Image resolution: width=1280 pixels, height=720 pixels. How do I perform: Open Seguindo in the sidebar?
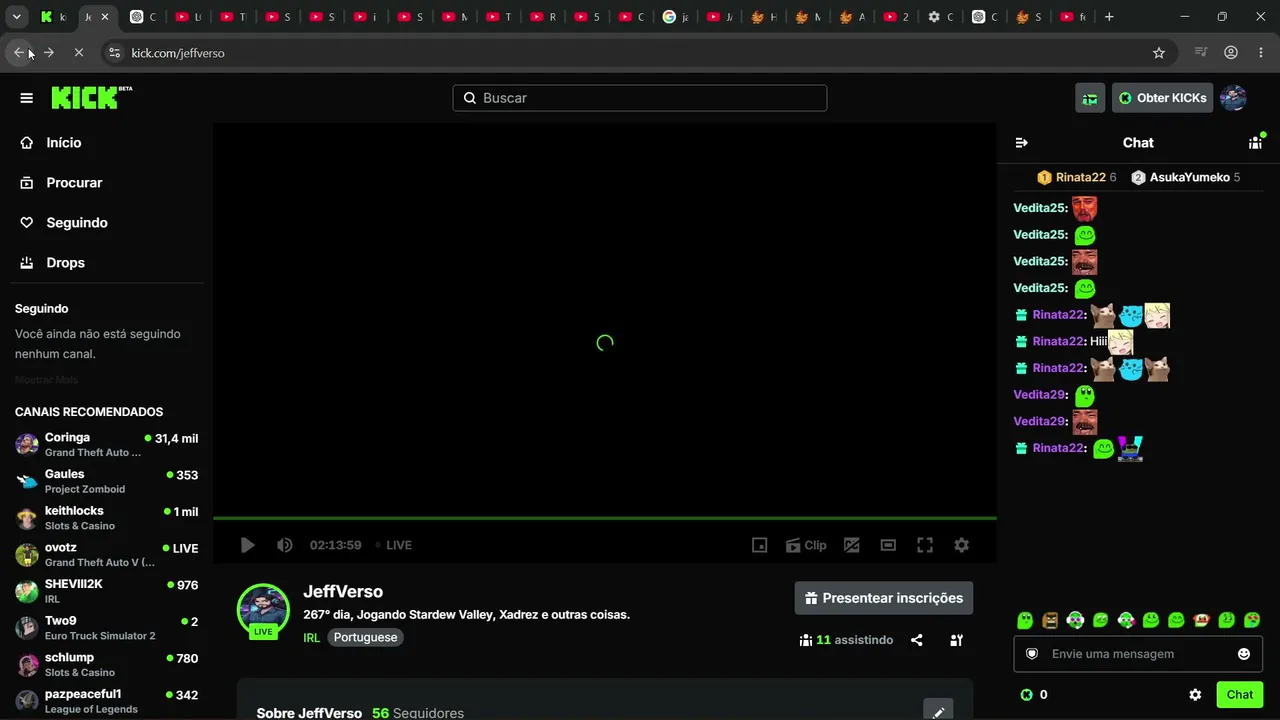tap(106, 223)
